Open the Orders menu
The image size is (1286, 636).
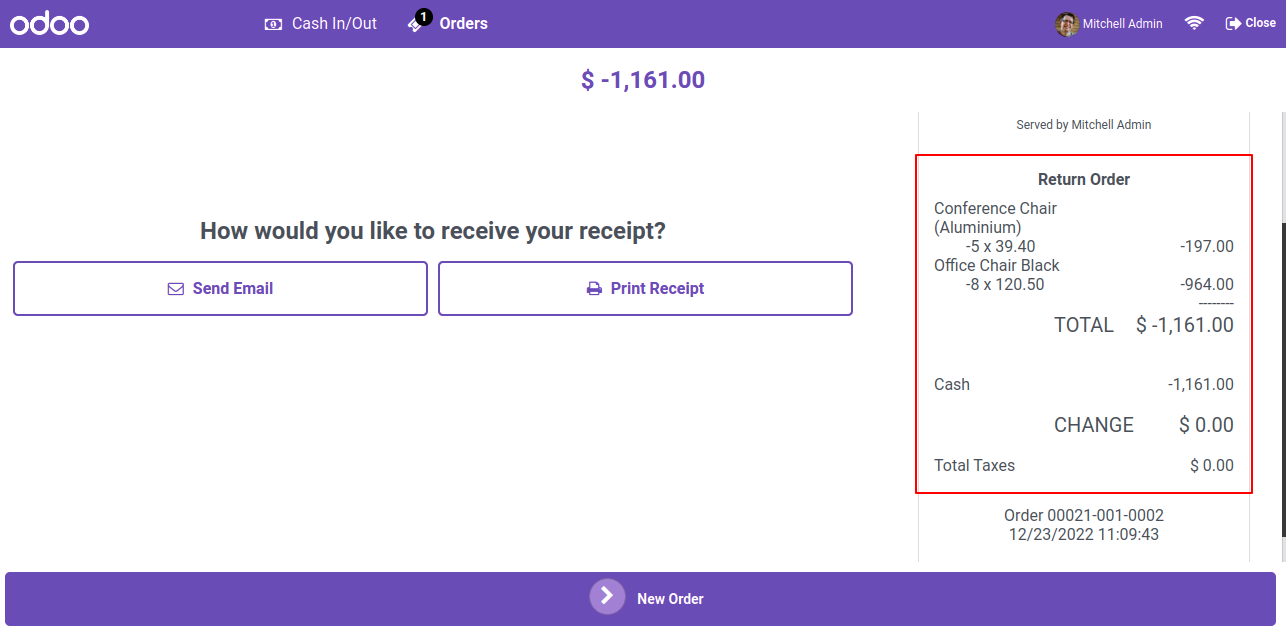tap(448, 24)
